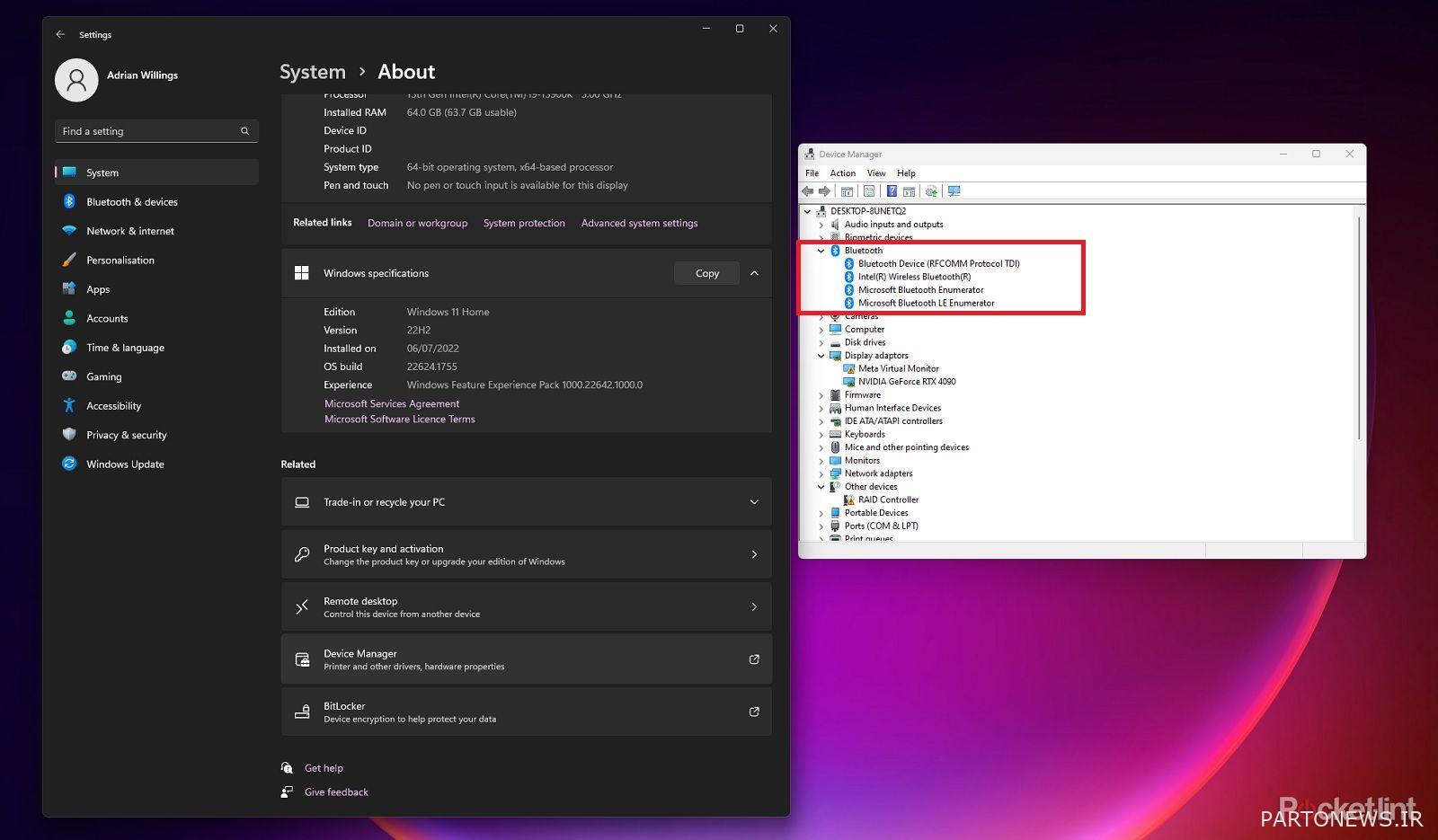Click the Help question-mark toolbar icon

(x=892, y=191)
